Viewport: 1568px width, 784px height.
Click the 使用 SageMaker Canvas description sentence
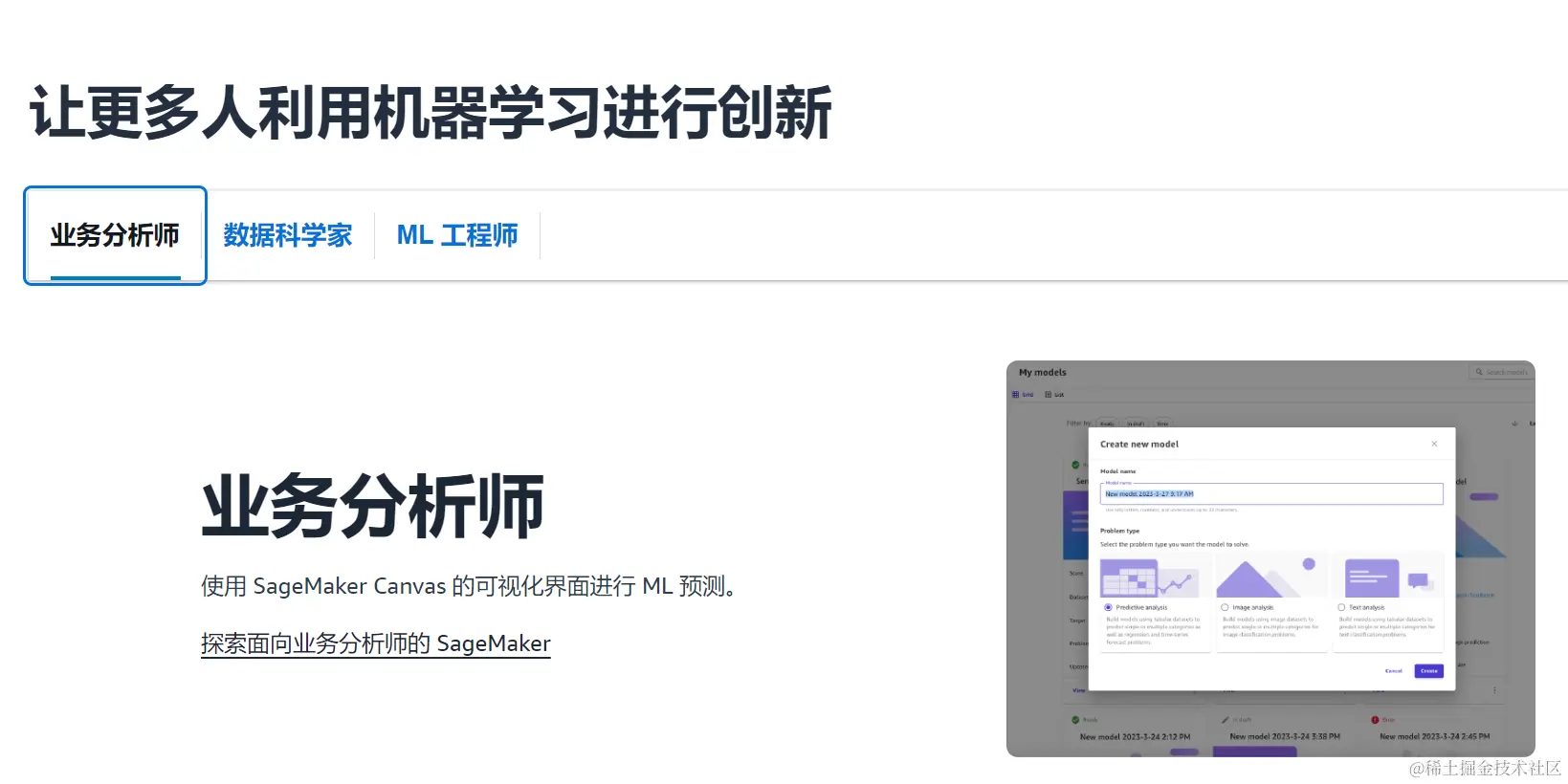point(469,586)
